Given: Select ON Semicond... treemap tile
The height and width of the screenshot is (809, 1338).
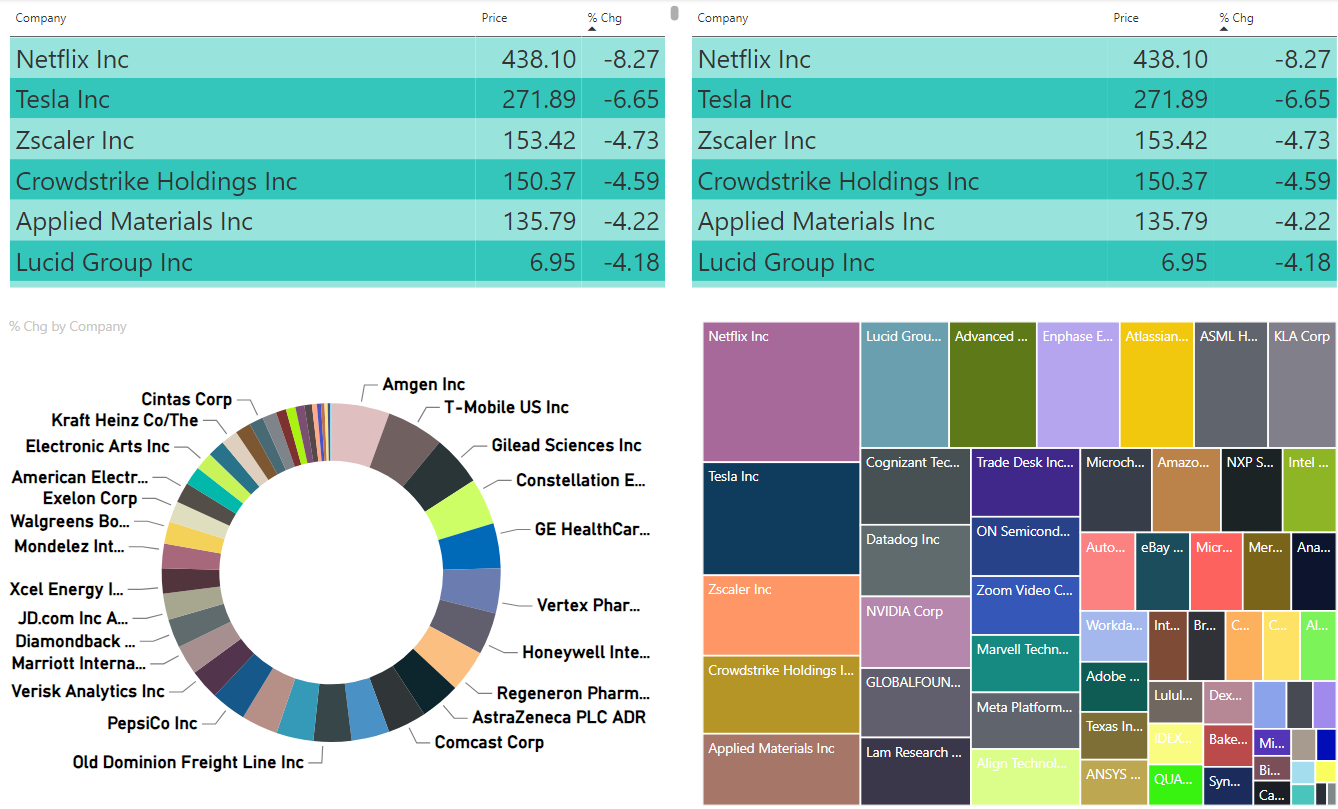Looking at the screenshot, I should 1026,546.
